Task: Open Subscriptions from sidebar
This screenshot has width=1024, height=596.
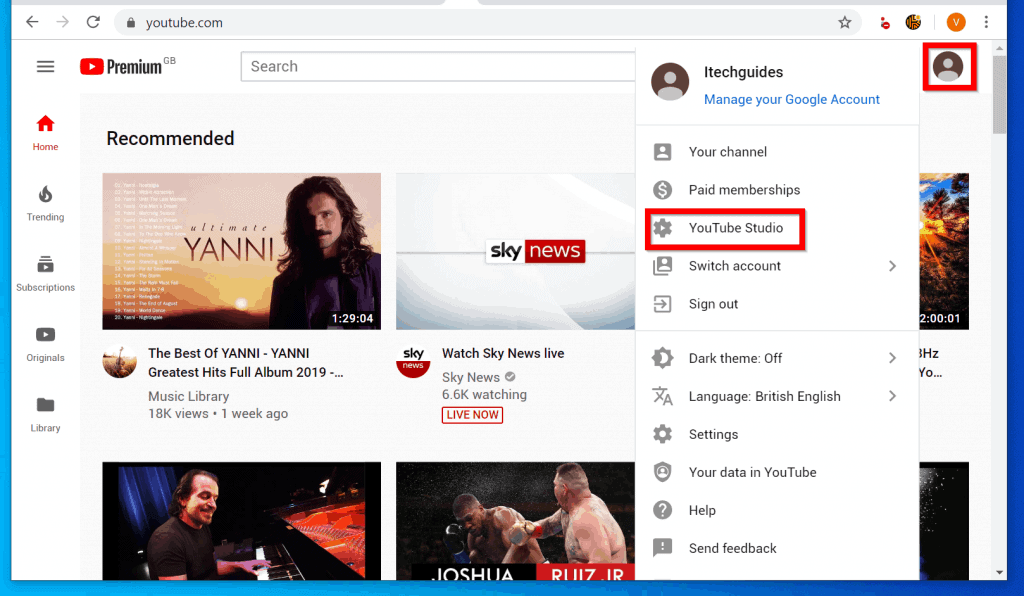Action: pyautogui.click(x=45, y=274)
